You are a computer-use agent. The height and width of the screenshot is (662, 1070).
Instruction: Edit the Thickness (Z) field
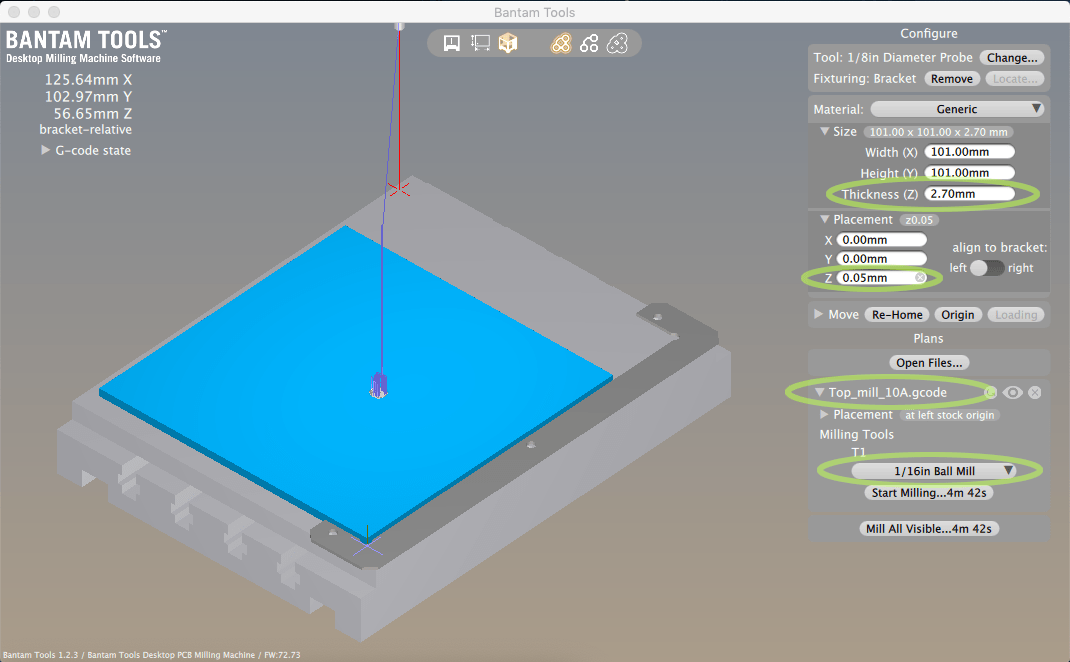tap(970, 194)
